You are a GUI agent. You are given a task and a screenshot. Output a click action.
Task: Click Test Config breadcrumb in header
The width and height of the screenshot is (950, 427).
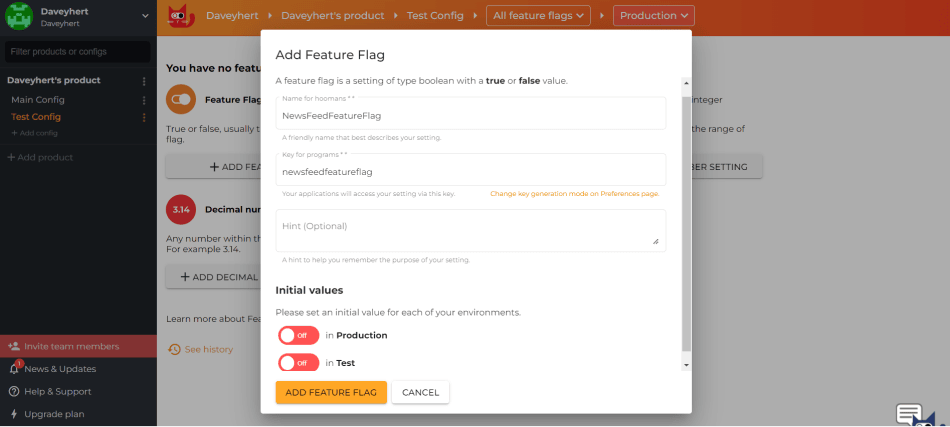coord(435,16)
